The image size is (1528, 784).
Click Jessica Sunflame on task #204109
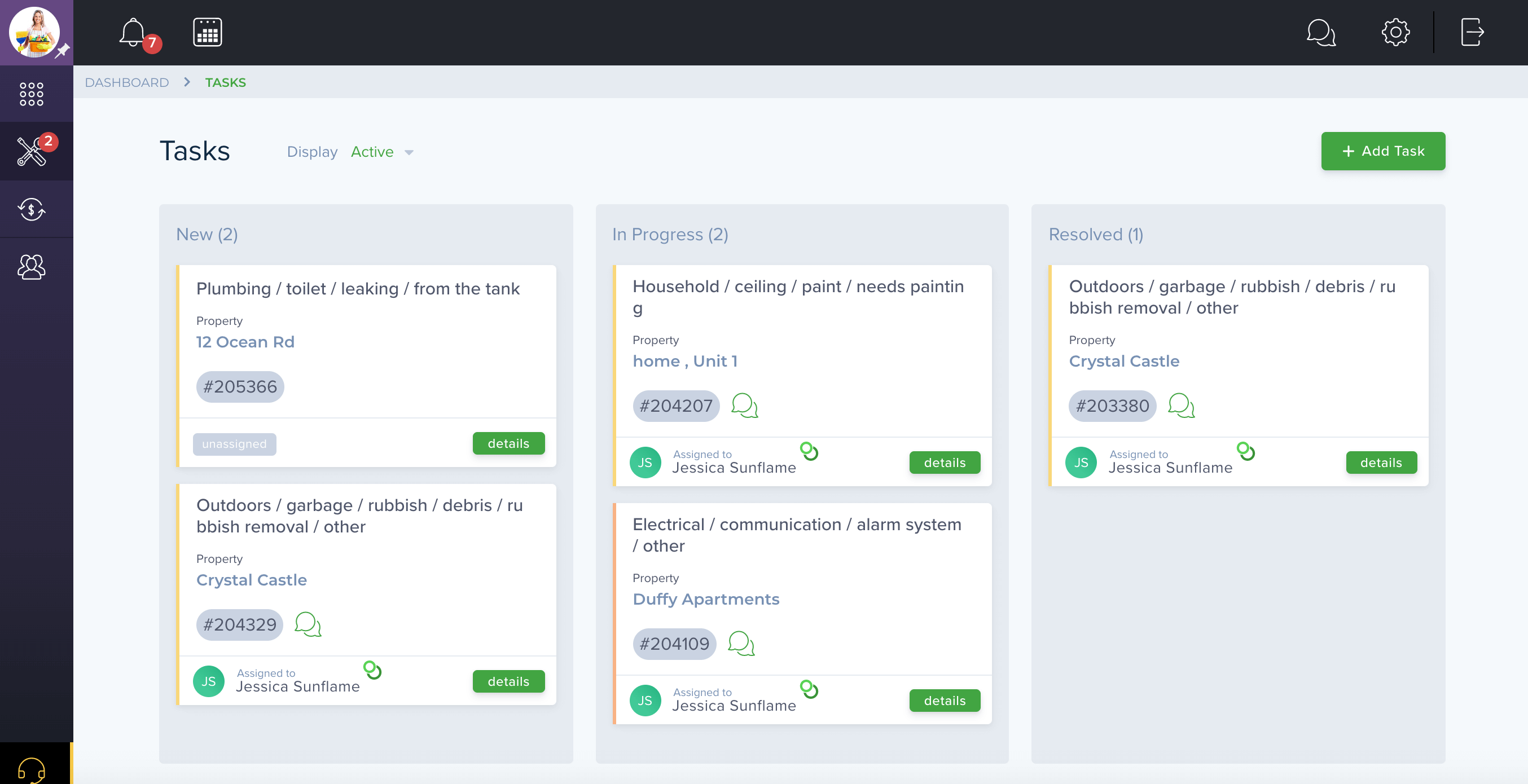click(734, 706)
